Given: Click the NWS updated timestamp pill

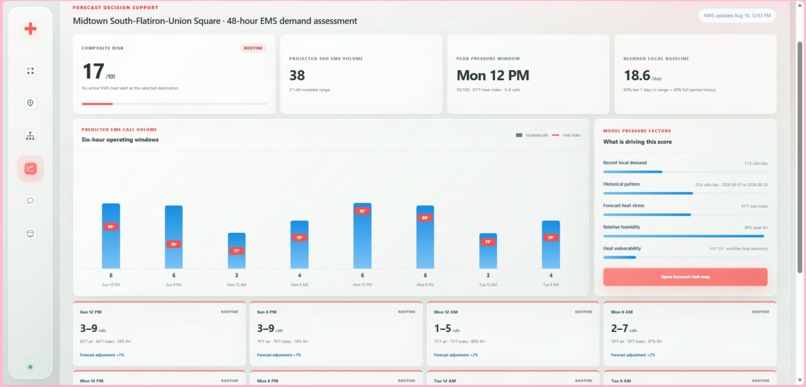Looking at the screenshot, I should coord(737,16).
